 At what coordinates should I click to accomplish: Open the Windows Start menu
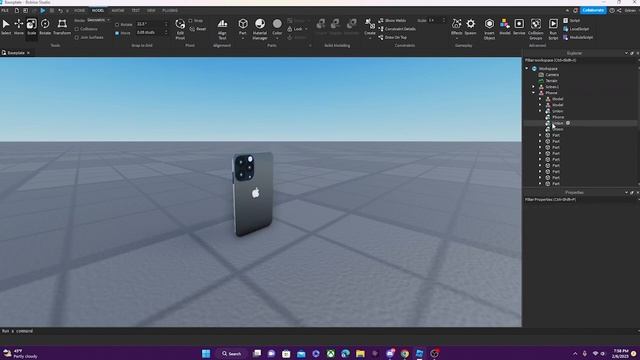(206, 353)
